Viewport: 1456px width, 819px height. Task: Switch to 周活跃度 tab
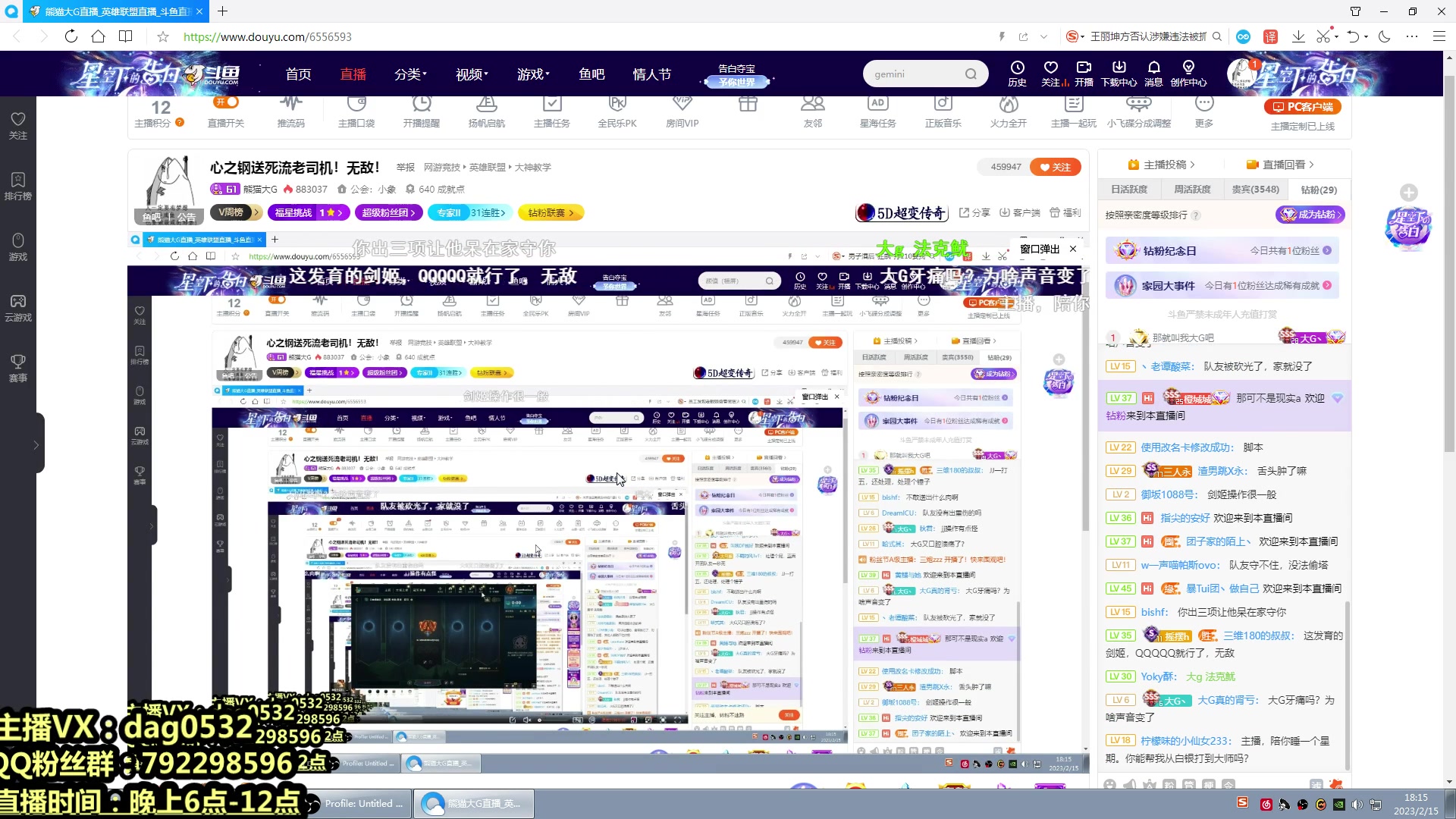click(x=1192, y=190)
